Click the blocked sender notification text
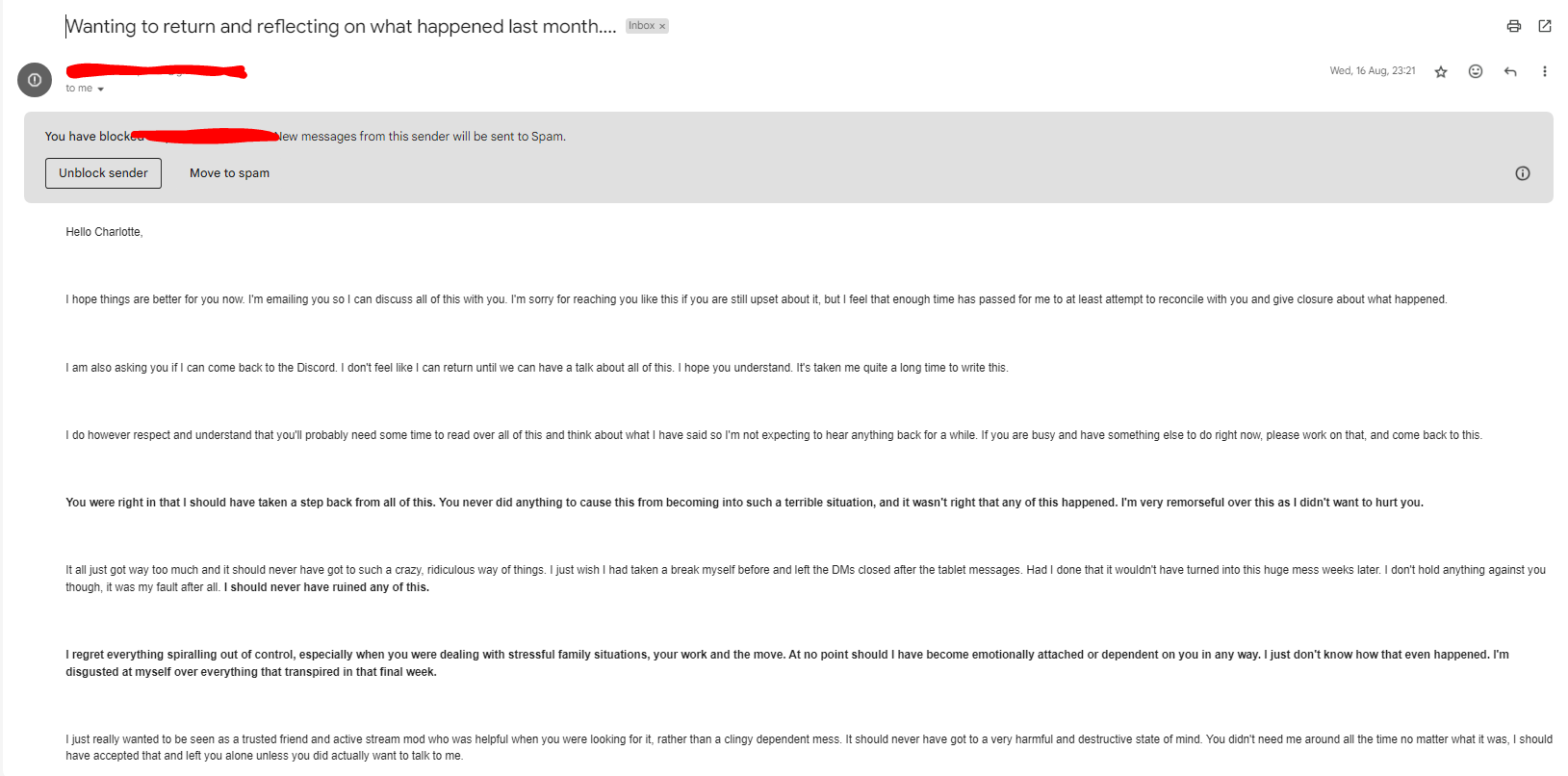The height and width of the screenshot is (776, 1568). pyautogui.click(x=305, y=137)
